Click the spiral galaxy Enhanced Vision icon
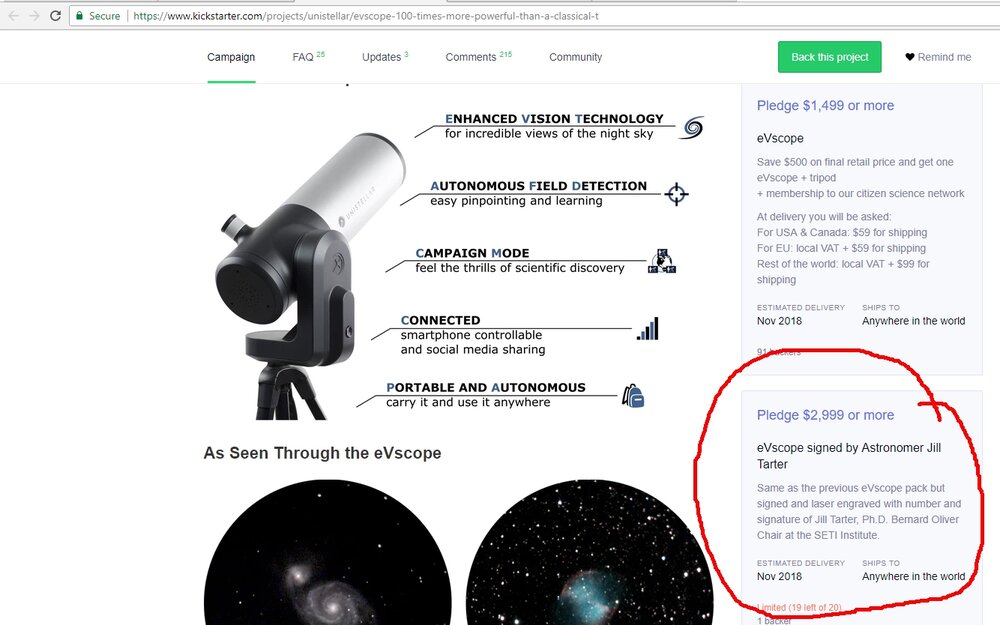Screen dimensions: 1000x625 point(693,127)
